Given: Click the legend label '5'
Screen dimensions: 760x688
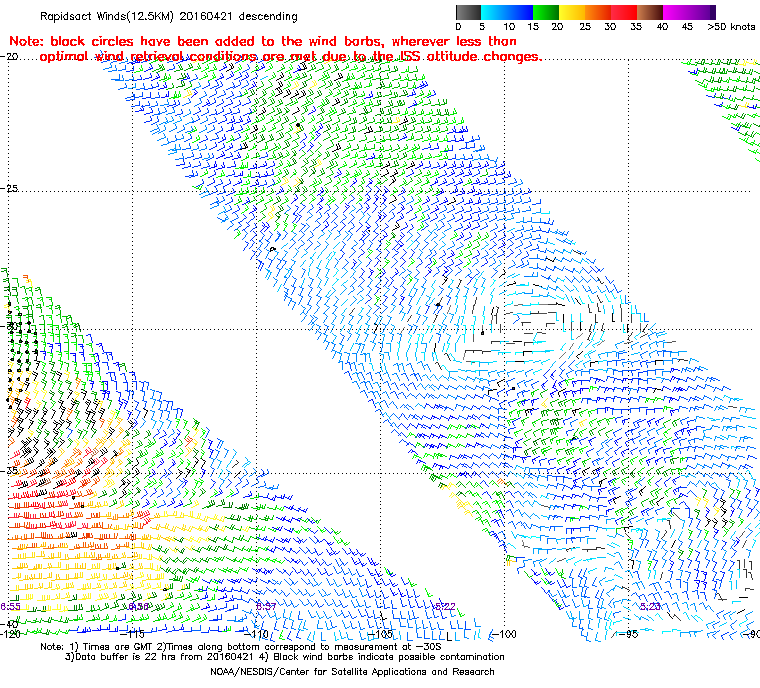Looking at the screenshot, I should coord(482,27).
